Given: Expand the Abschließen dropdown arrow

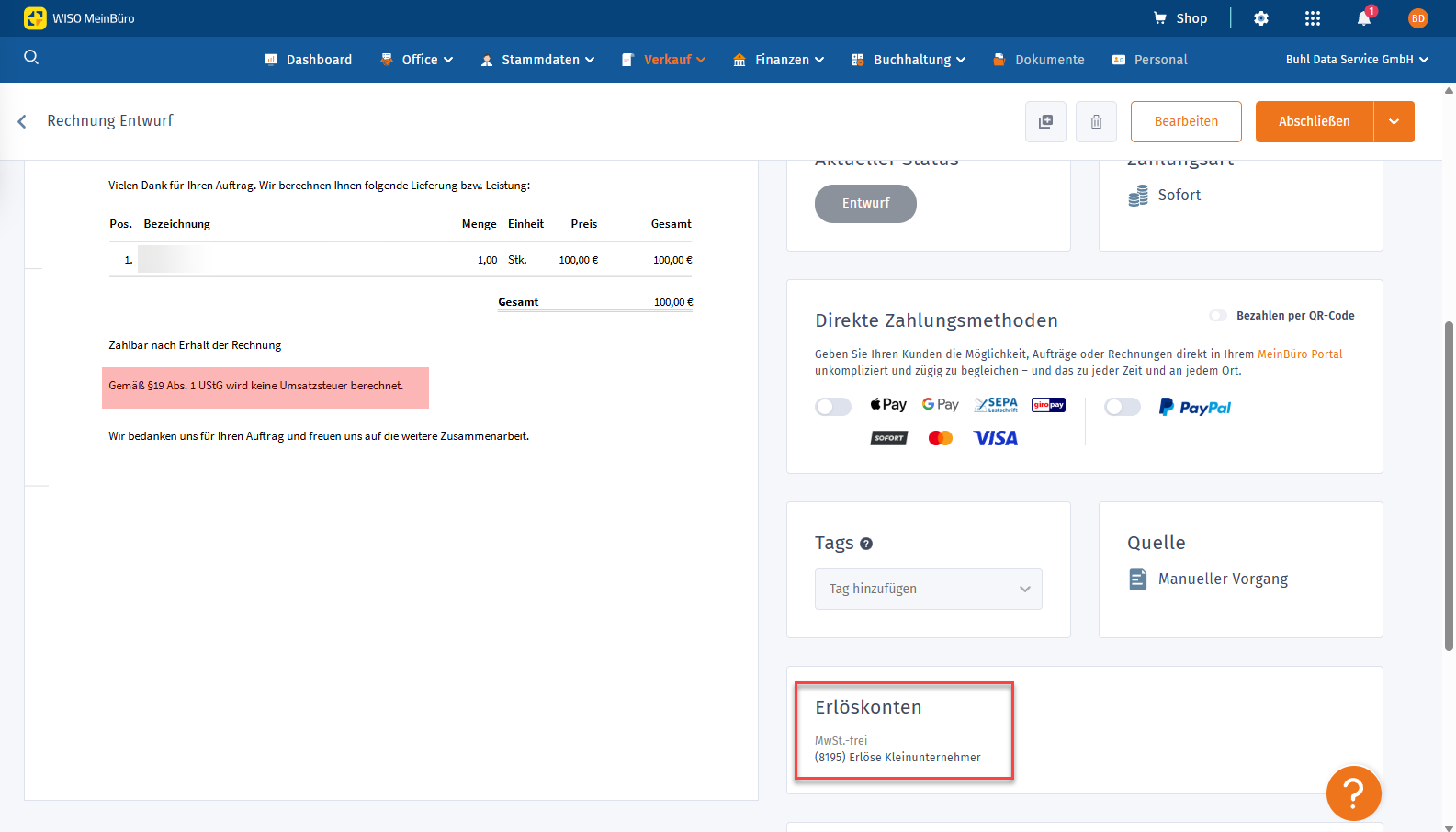Looking at the screenshot, I should tap(1394, 121).
